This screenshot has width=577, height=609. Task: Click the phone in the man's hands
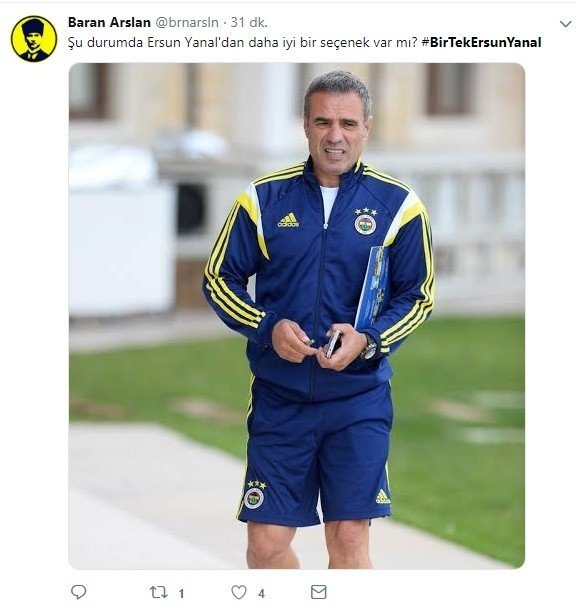point(334,344)
